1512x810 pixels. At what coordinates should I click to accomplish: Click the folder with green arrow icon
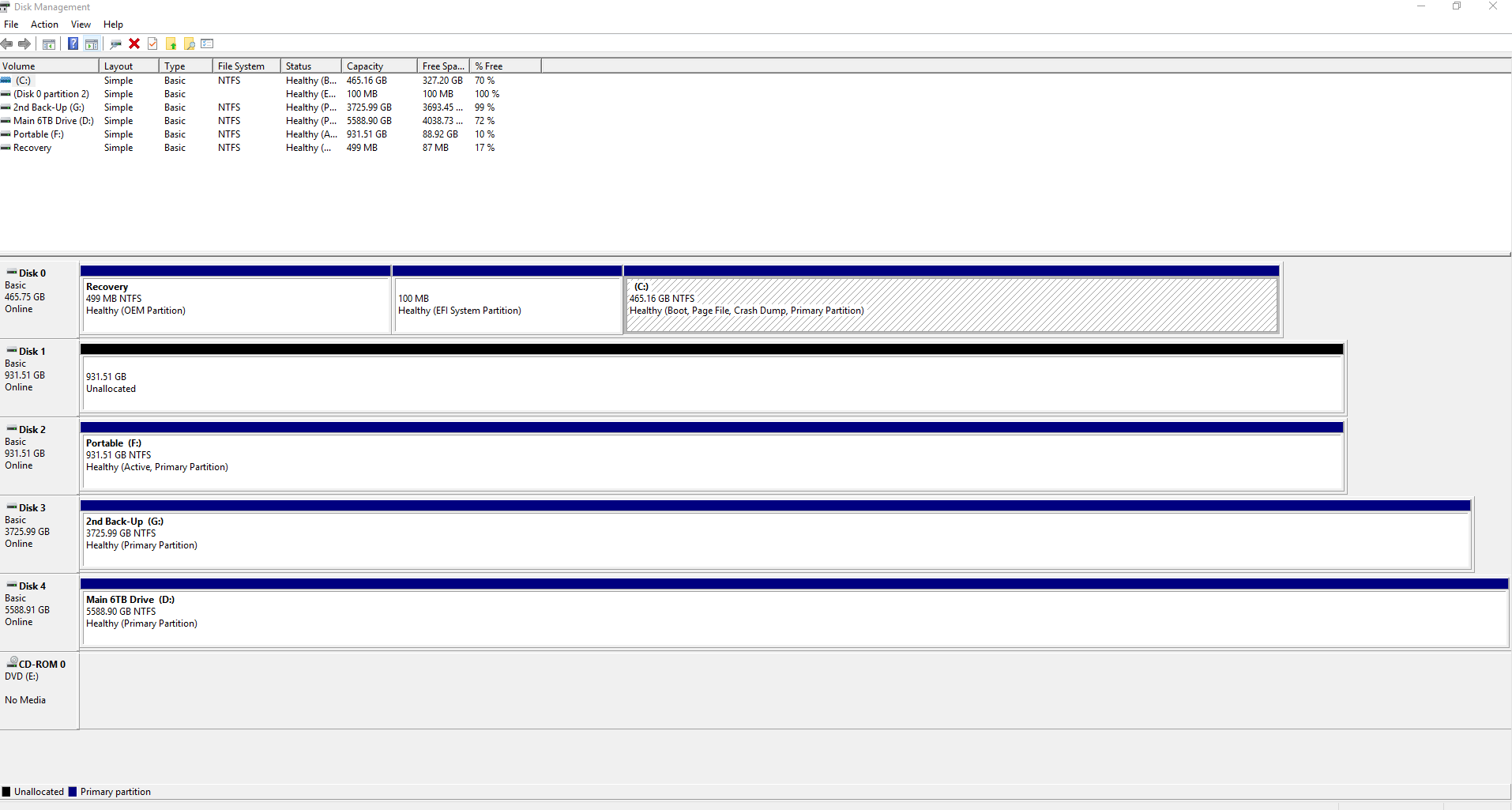coord(171,44)
